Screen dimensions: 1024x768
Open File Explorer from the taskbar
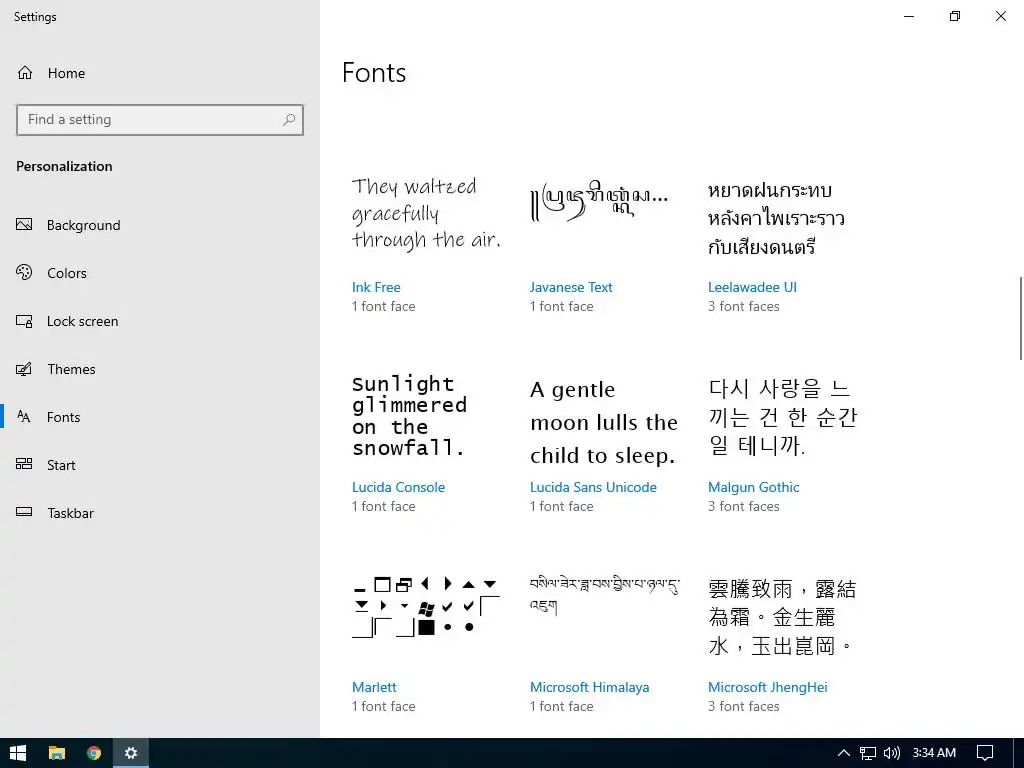point(57,753)
